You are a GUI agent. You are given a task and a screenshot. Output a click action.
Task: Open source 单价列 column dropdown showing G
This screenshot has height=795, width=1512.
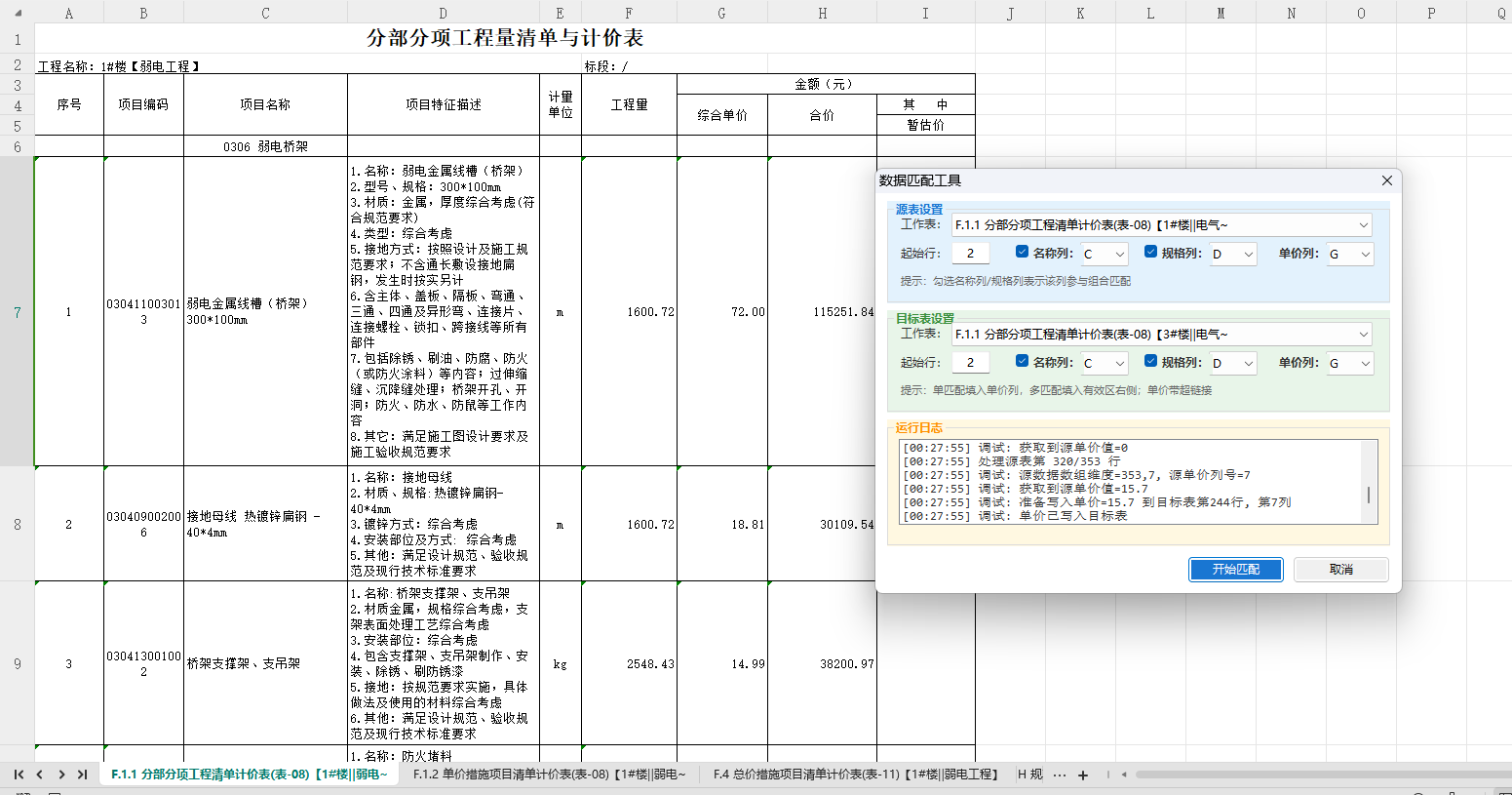click(1349, 254)
